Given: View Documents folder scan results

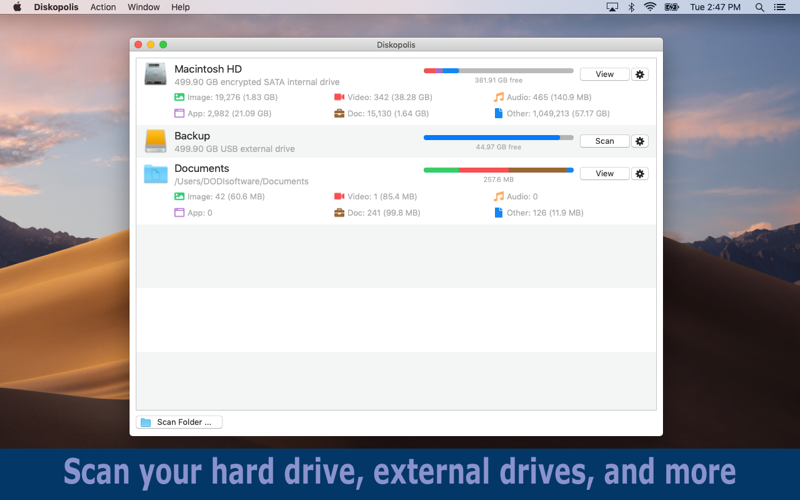Looking at the screenshot, I should (605, 174).
